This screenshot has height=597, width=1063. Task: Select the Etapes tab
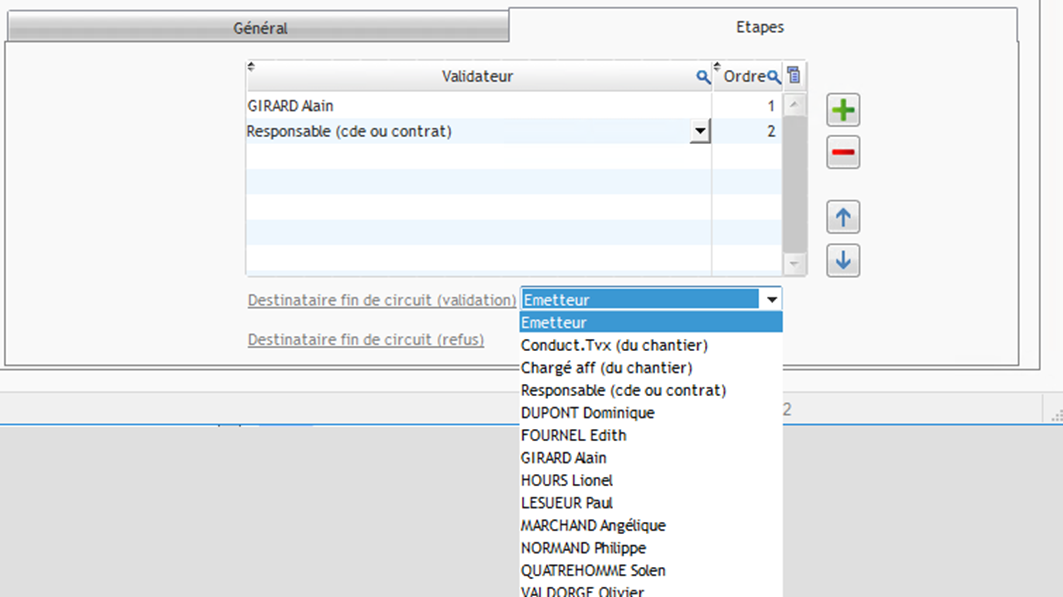click(760, 27)
